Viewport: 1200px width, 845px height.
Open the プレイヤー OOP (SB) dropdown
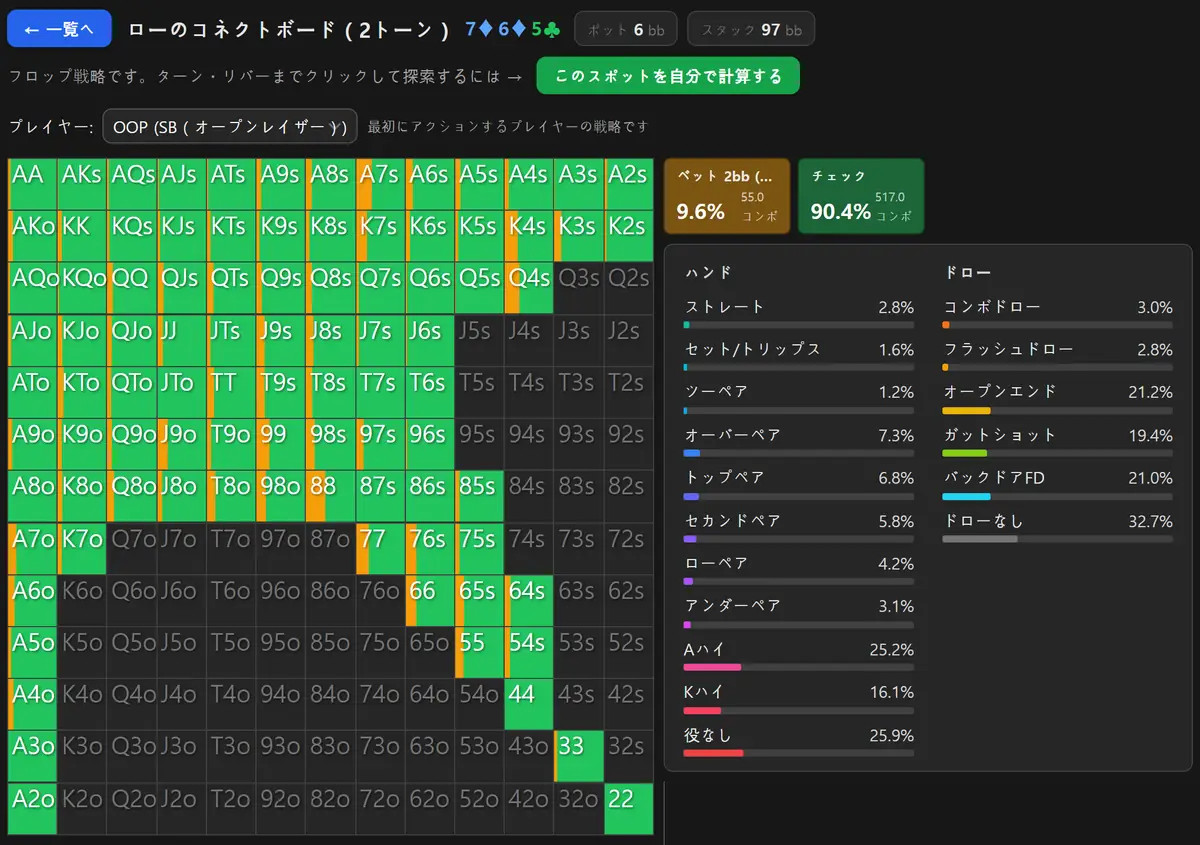(229, 127)
